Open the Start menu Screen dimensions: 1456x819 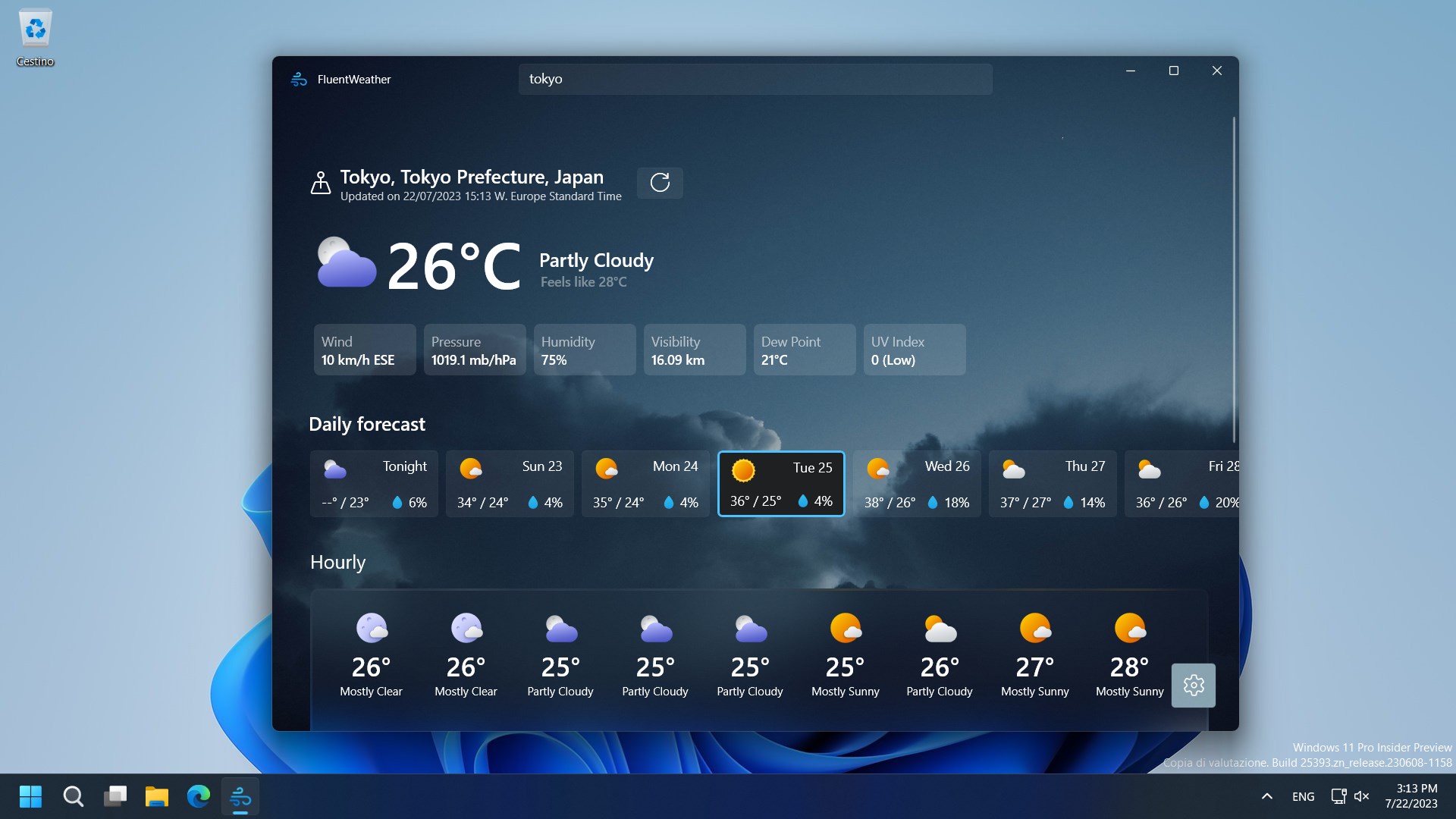point(30,796)
